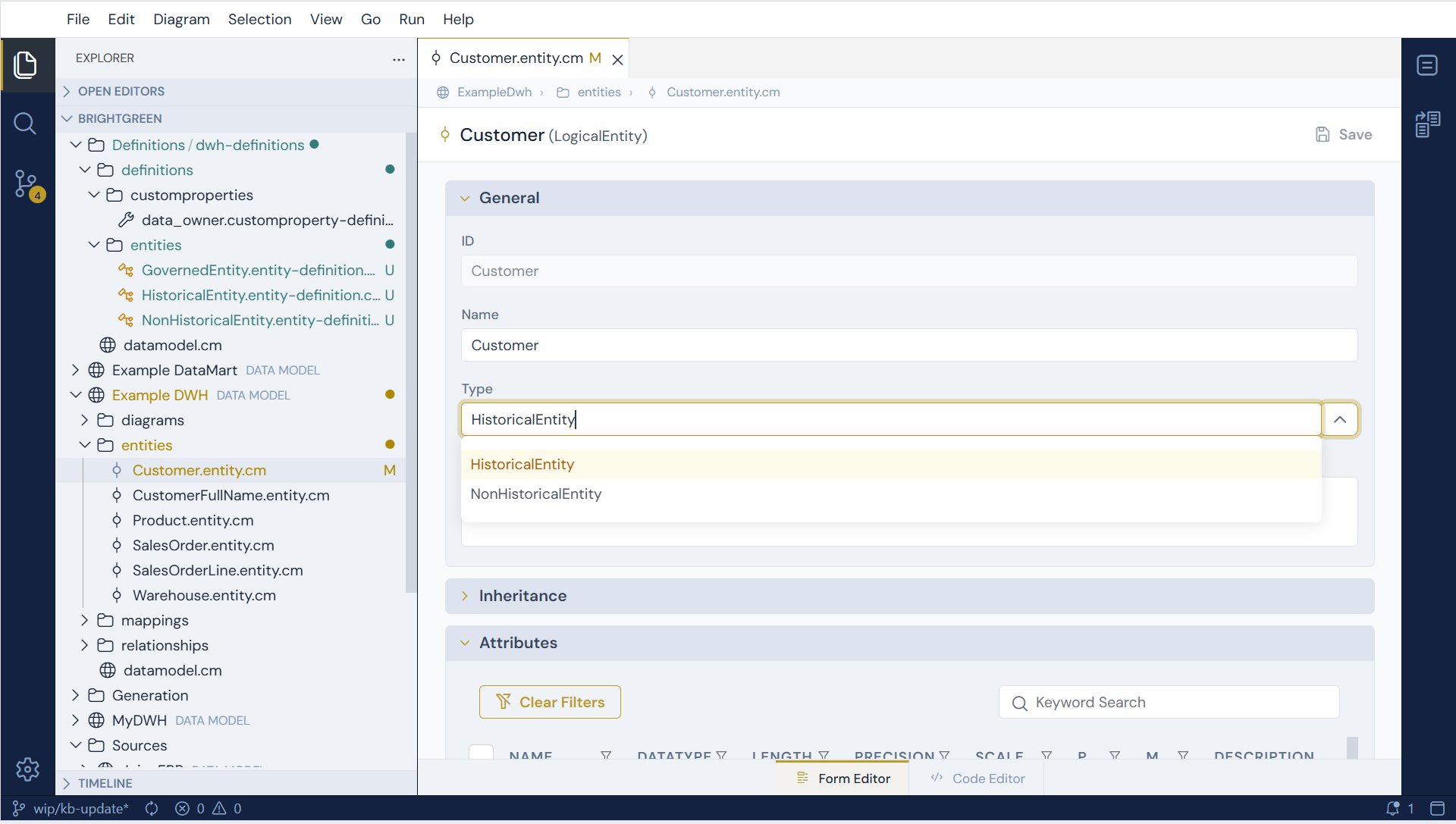This screenshot has width=1456, height=824.
Task: Expand the TIMELINE section
Action: [67, 784]
